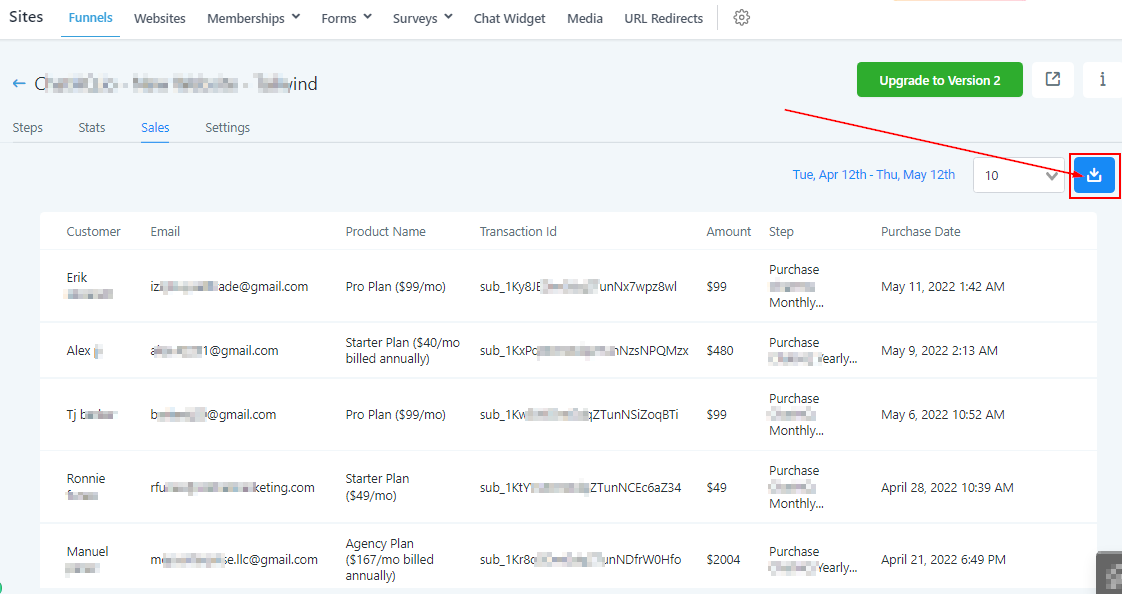Expand the Memberships menu

point(253,19)
